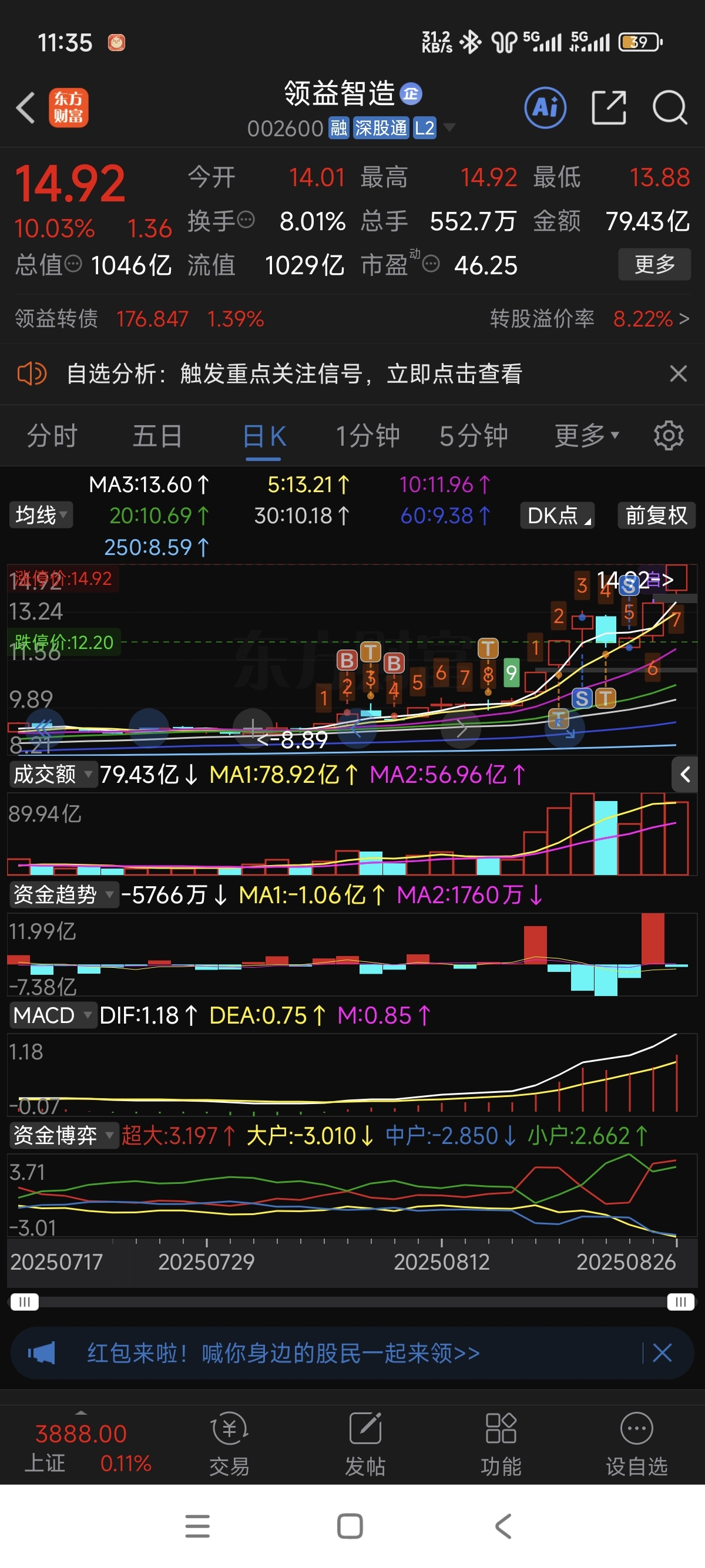
Task: Tap Android home button
Action: pos(350,1526)
